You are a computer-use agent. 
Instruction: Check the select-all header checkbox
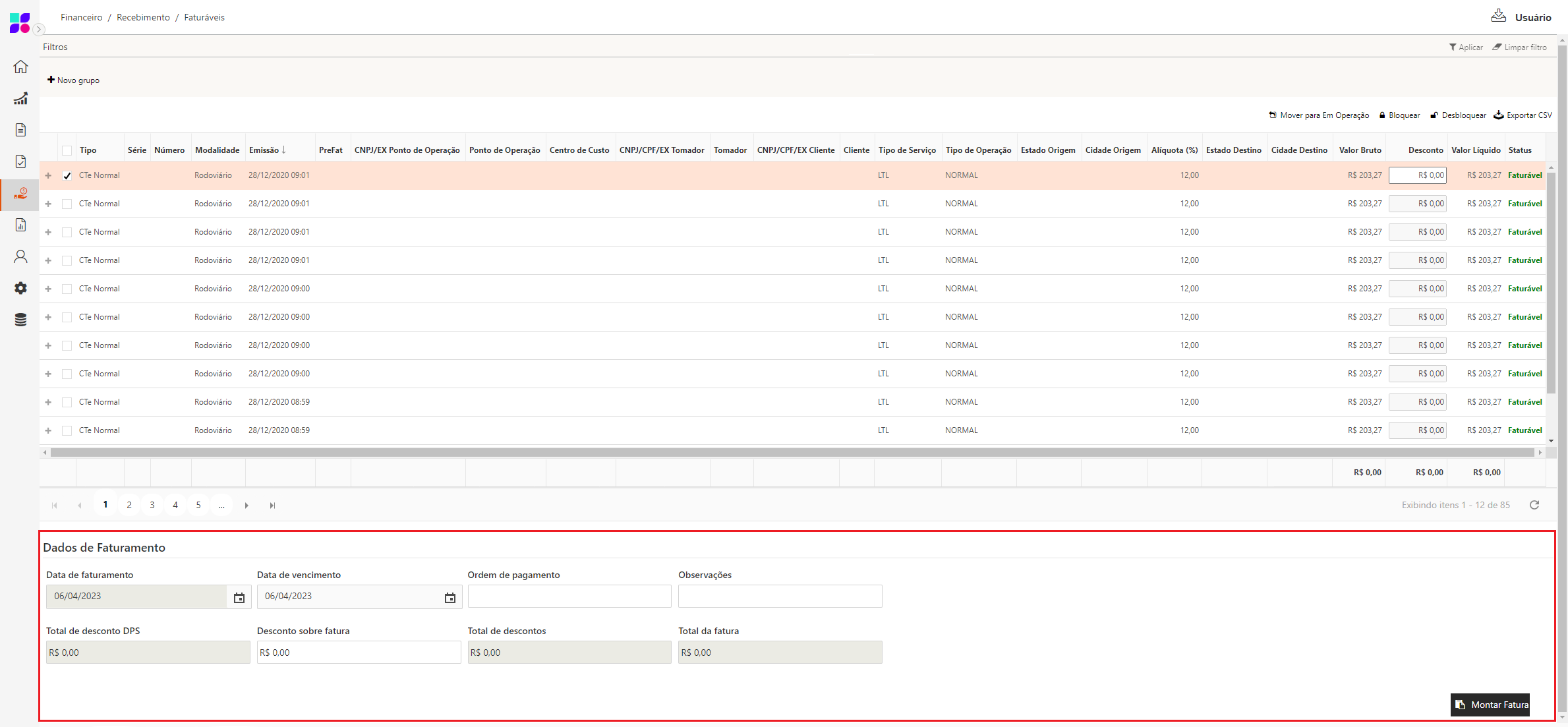67,150
